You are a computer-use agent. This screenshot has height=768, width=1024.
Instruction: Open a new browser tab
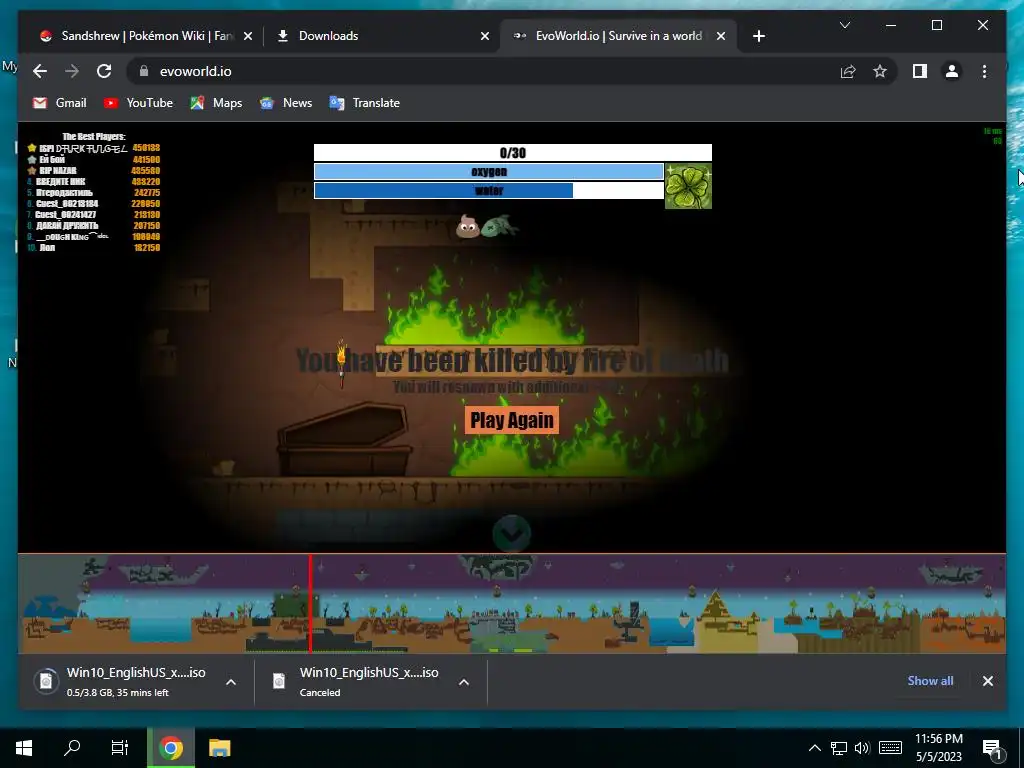click(758, 37)
